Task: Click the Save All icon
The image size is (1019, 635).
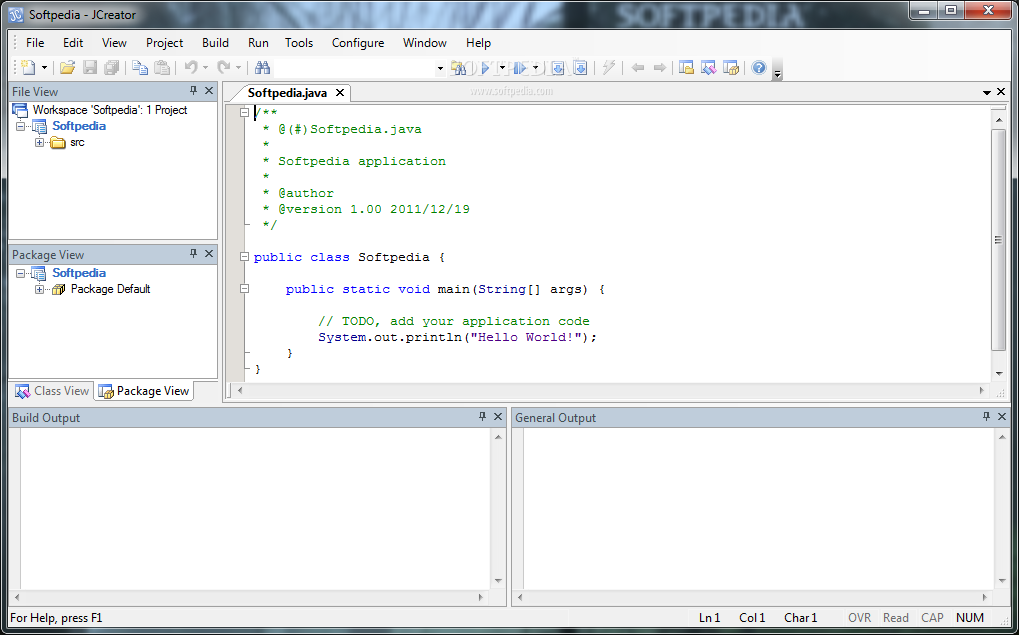Action: pos(112,67)
